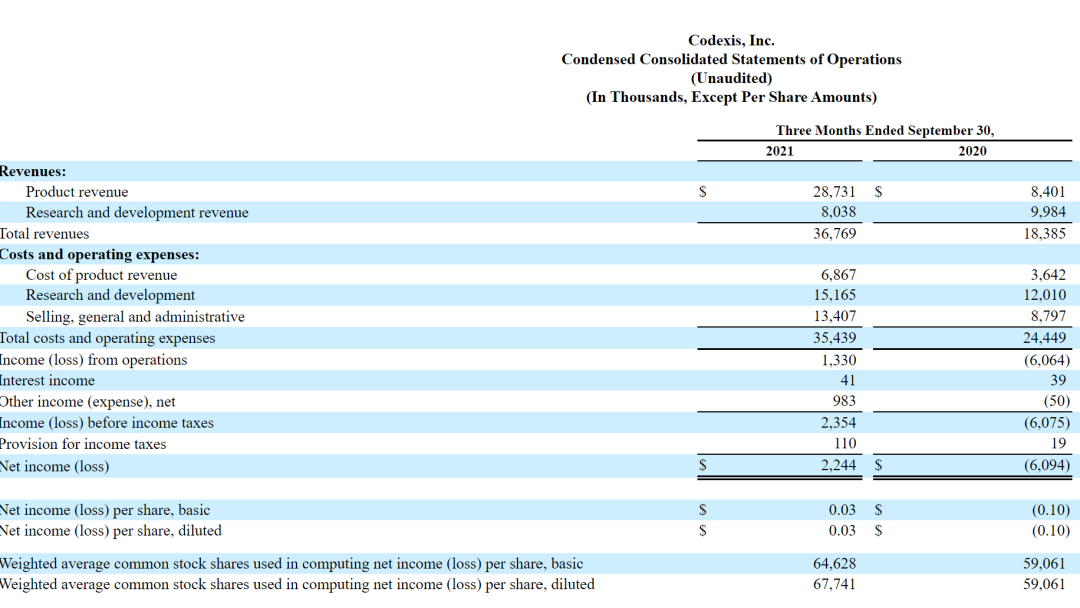Click 'Costs and operating expenses:' section label
Screen dimensions: 1080x608
[x=99, y=255]
